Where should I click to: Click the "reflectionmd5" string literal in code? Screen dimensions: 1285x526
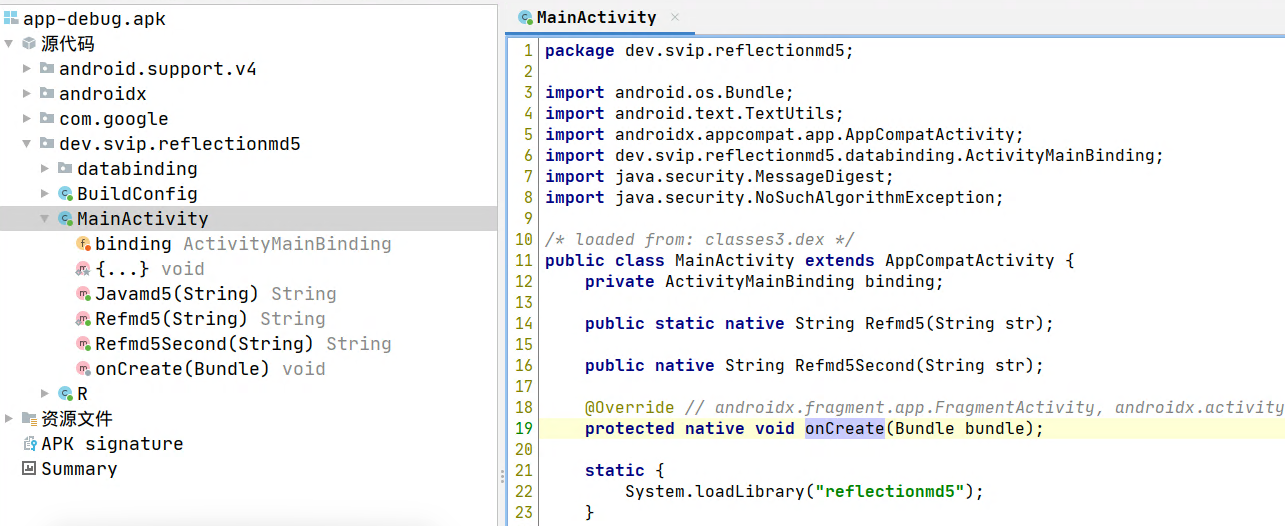[x=890, y=491]
